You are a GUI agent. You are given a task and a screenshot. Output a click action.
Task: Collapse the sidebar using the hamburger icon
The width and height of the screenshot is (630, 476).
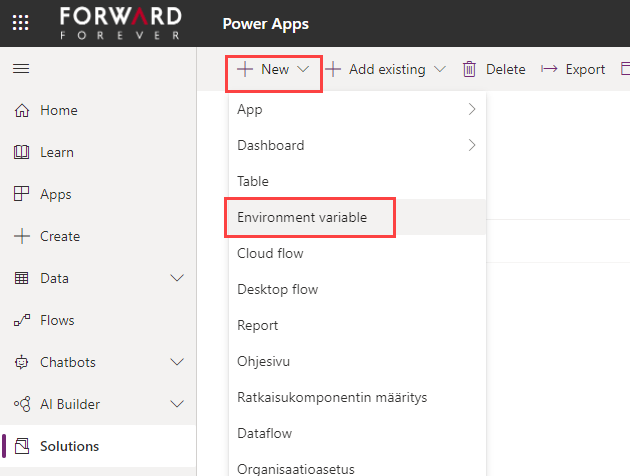(20, 68)
